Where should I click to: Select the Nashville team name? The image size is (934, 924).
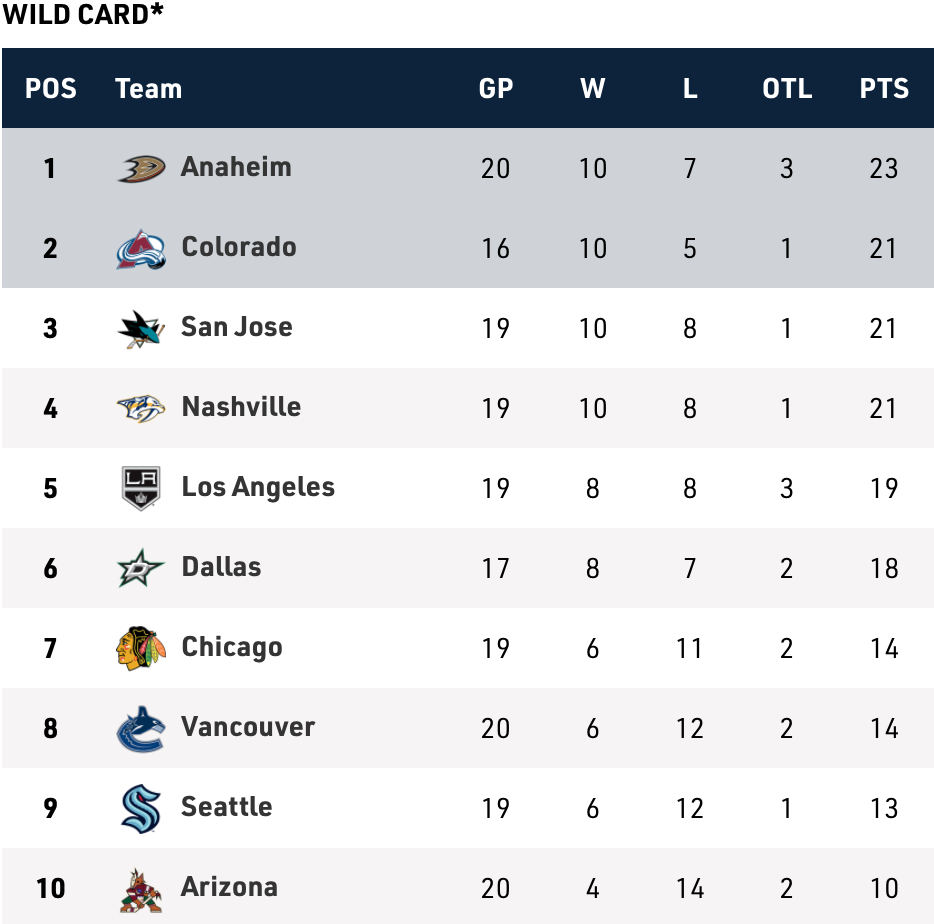(241, 407)
